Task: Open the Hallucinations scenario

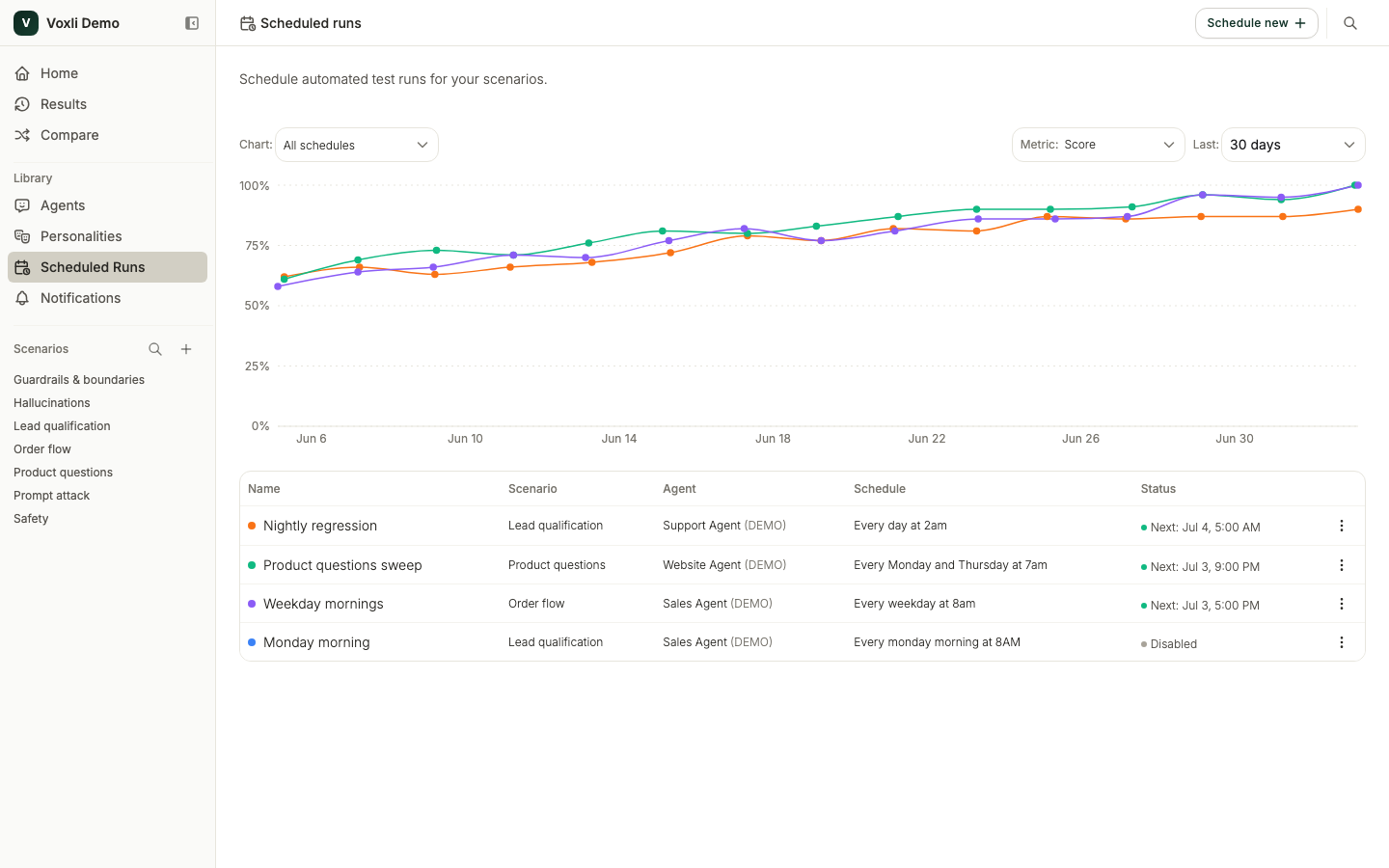Action: pyautogui.click(x=52, y=403)
